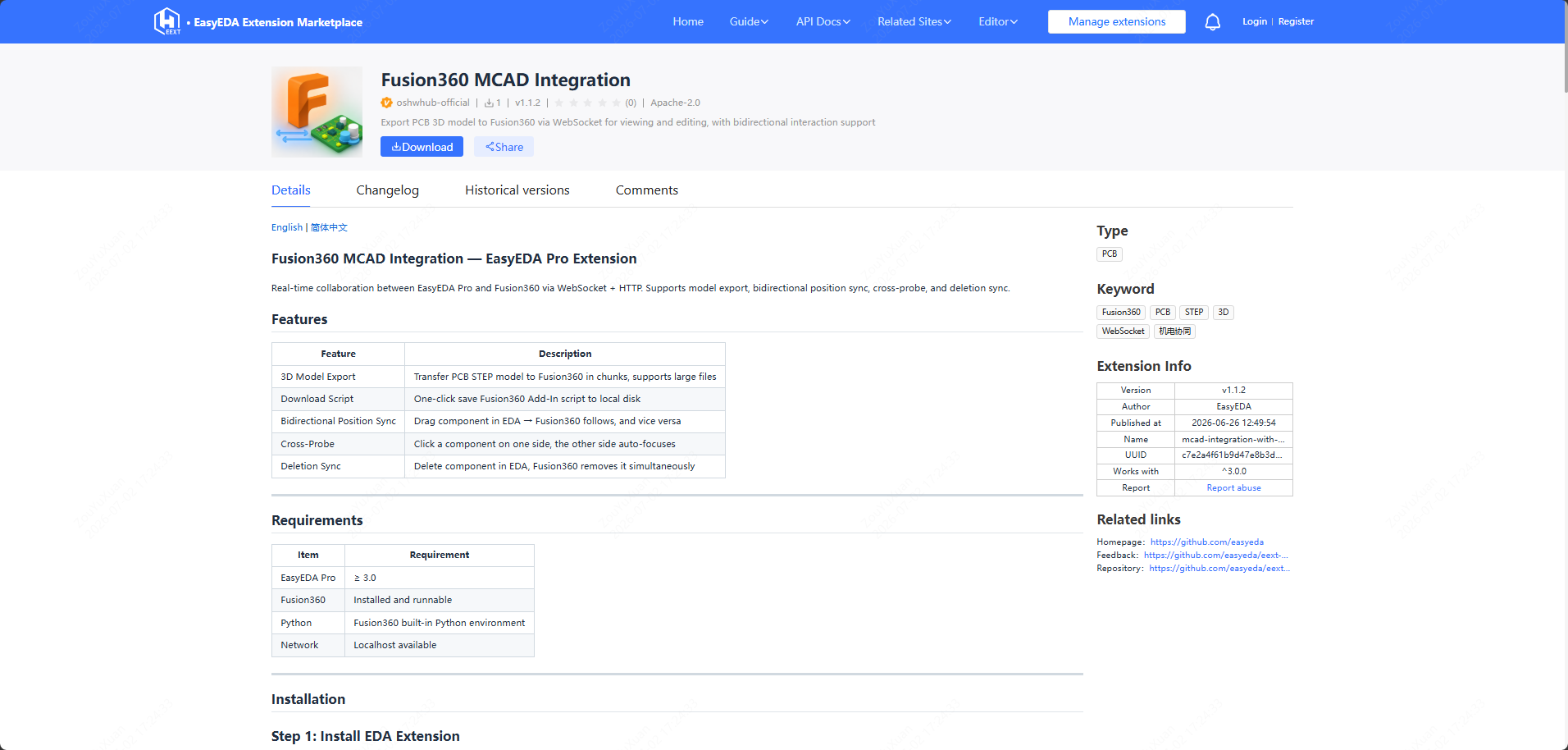Viewport: 1568px width, 750px height.
Task: Click the Report abuse link
Action: click(1233, 488)
